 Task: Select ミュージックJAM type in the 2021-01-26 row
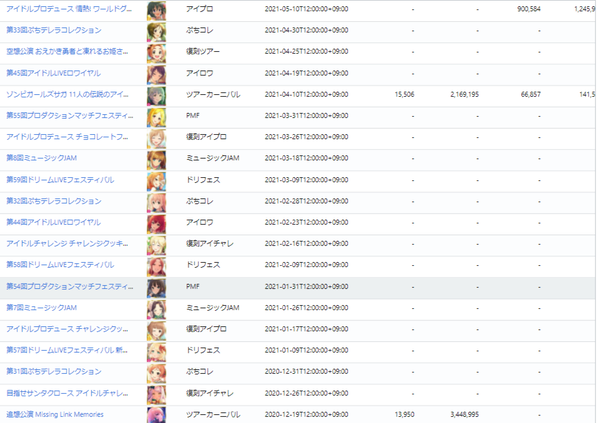tap(213, 308)
